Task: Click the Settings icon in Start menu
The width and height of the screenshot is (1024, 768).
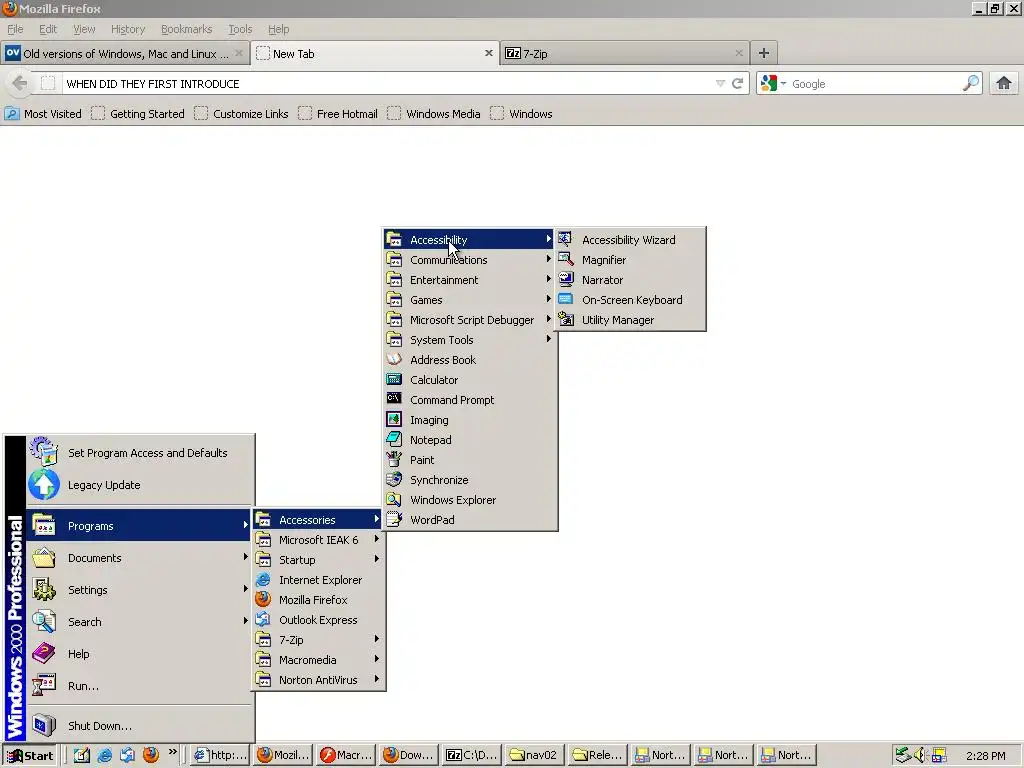Action: pyautogui.click(x=44, y=590)
